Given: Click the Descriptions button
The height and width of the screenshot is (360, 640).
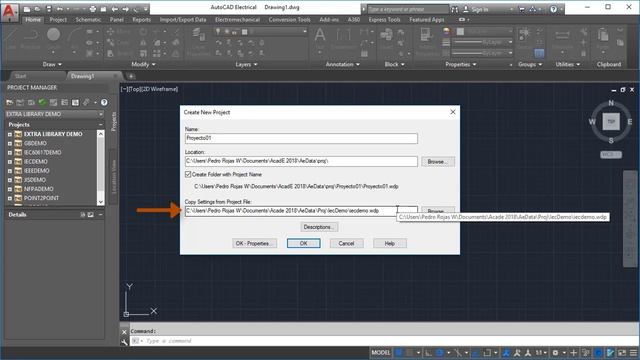Looking at the screenshot, I should [x=319, y=227].
